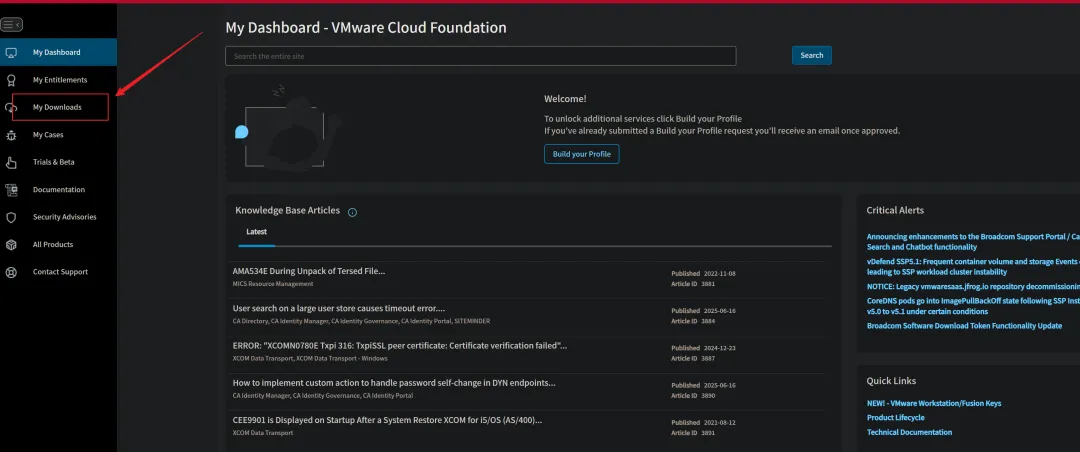The height and width of the screenshot is (452, 1080).
Task: Select the Latest tab in Knowledge Base
Action: (x=257, y=232)
